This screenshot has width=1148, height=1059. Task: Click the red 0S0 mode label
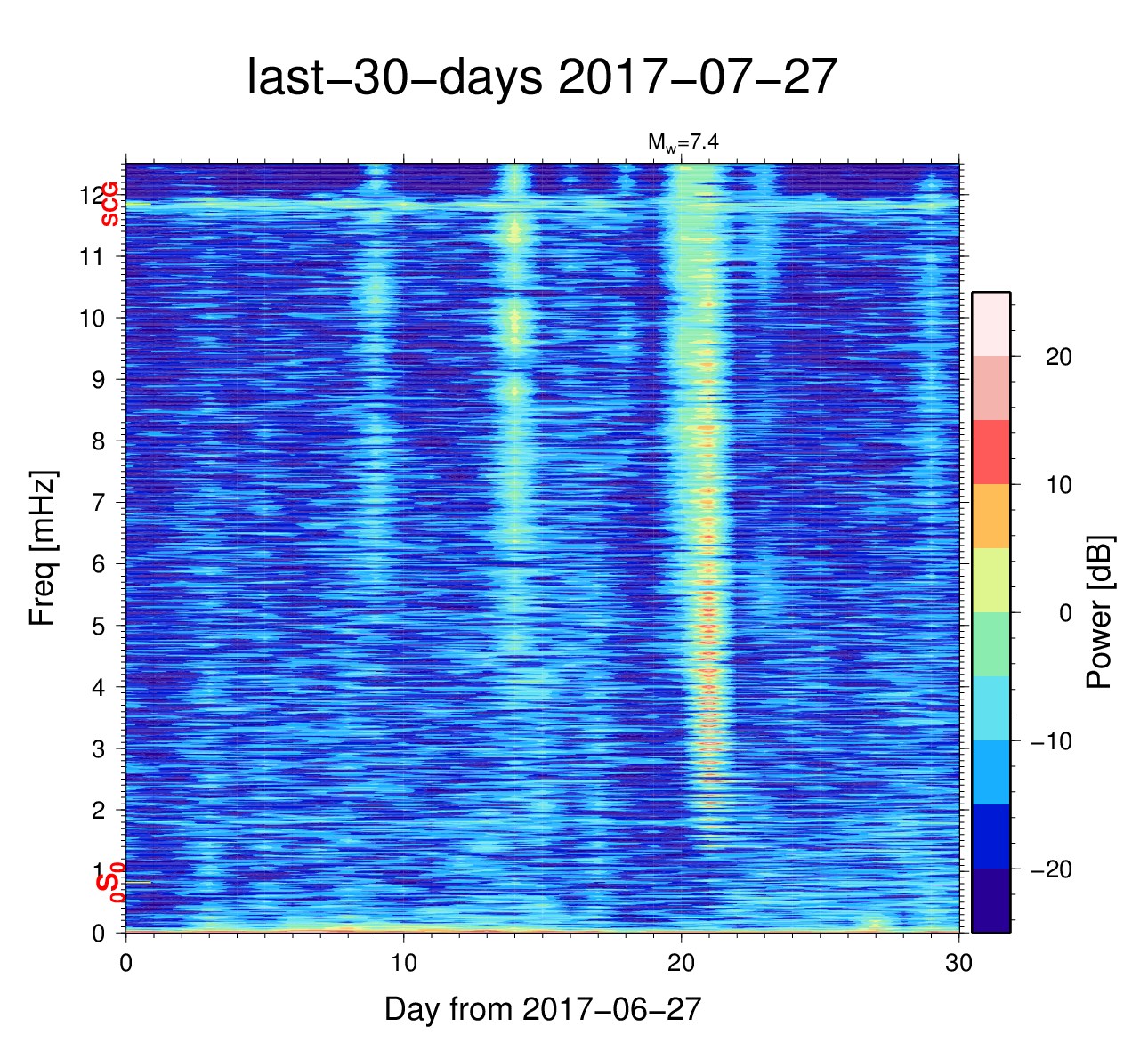click(109, 883)
